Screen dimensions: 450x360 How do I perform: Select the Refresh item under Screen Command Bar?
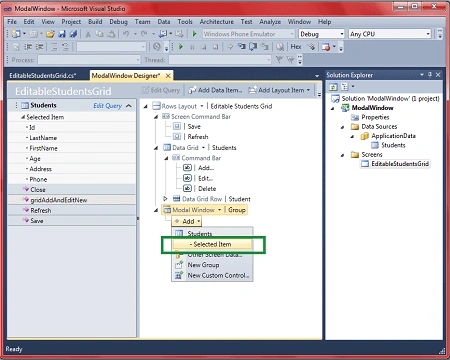coord(198,137)
